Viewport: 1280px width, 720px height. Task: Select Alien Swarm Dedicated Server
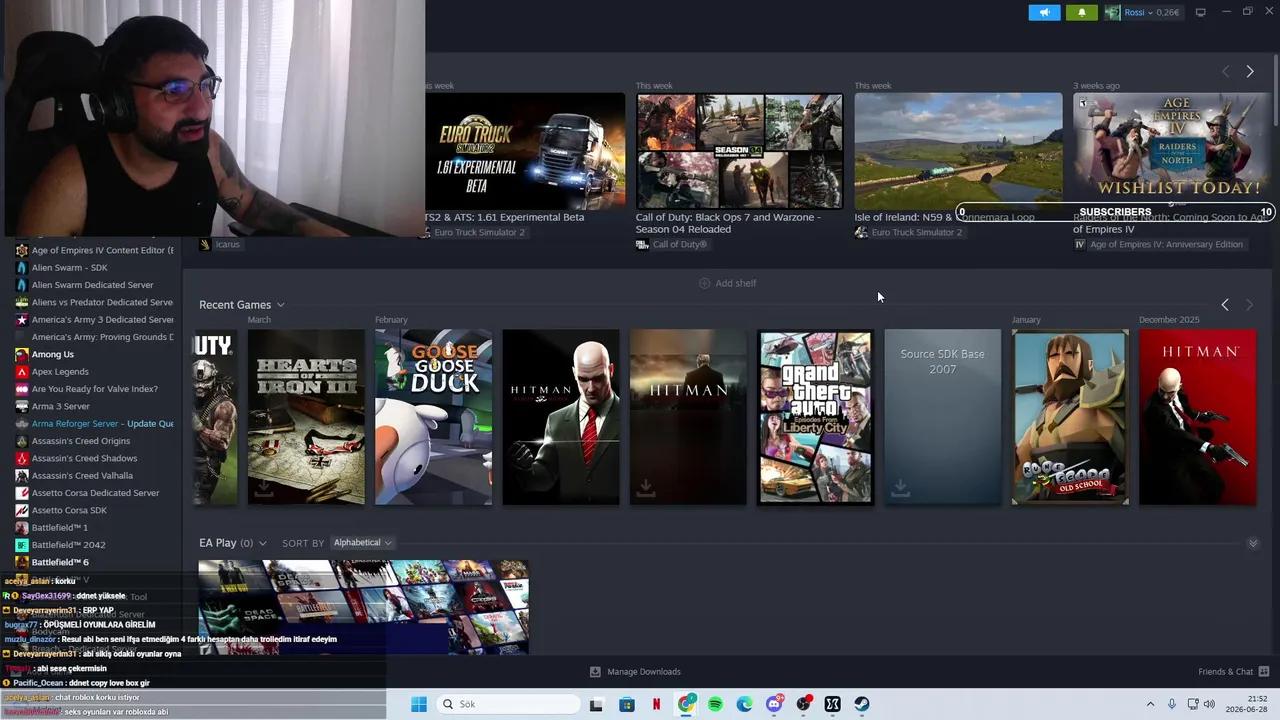93,285
